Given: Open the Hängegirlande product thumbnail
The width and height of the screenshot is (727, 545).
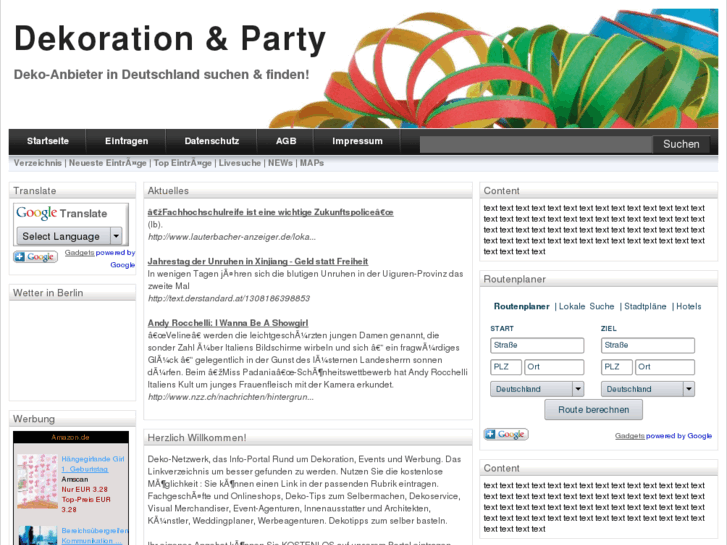Looking at the screenshot, I should tap(37, 481).
